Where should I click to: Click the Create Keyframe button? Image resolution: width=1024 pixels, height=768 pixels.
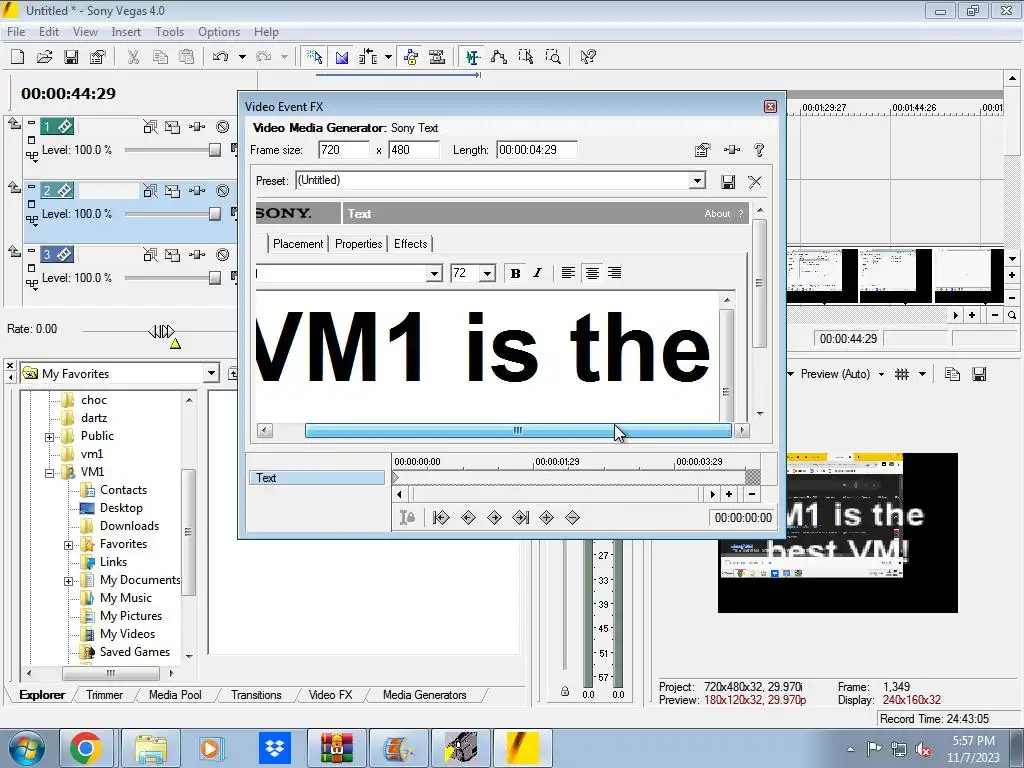coord(547,518)
